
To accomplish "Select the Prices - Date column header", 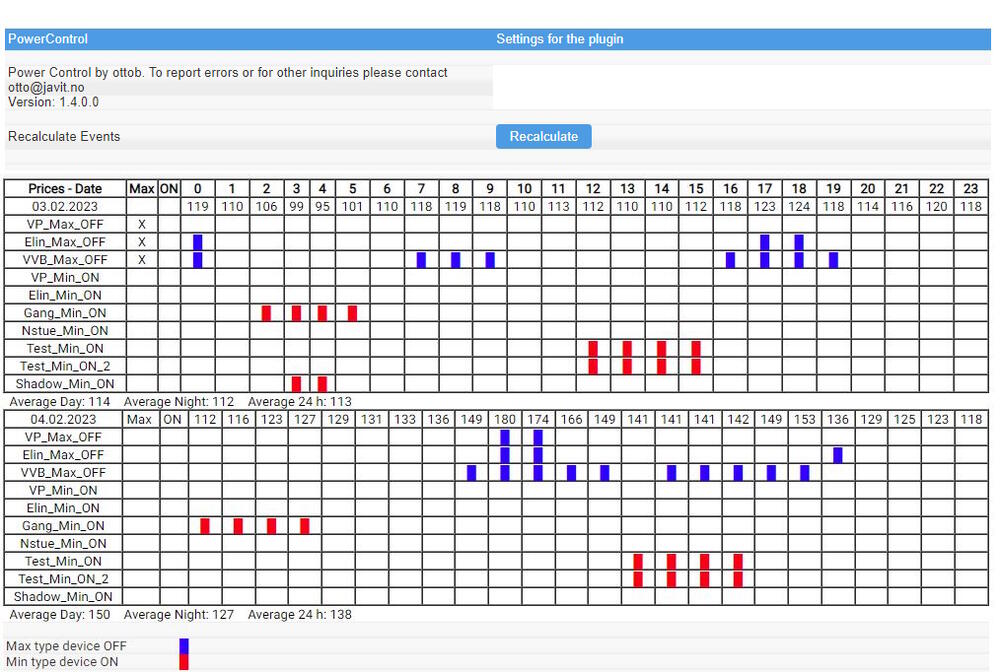I will [x=65, y=189].
